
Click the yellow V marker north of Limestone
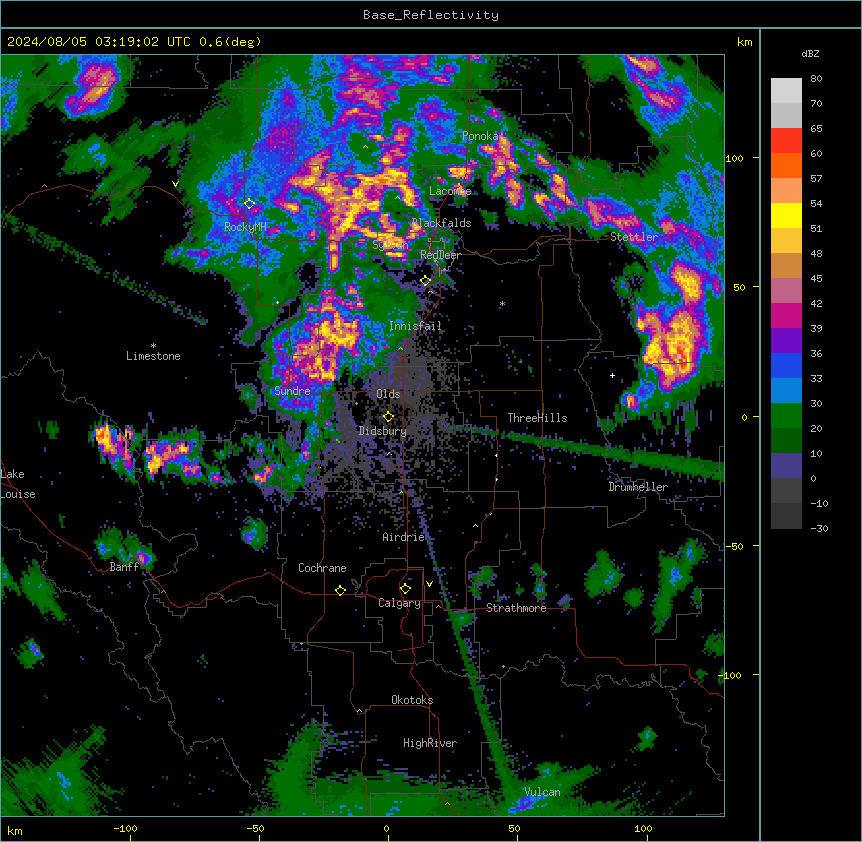click(x=175, y=184)
